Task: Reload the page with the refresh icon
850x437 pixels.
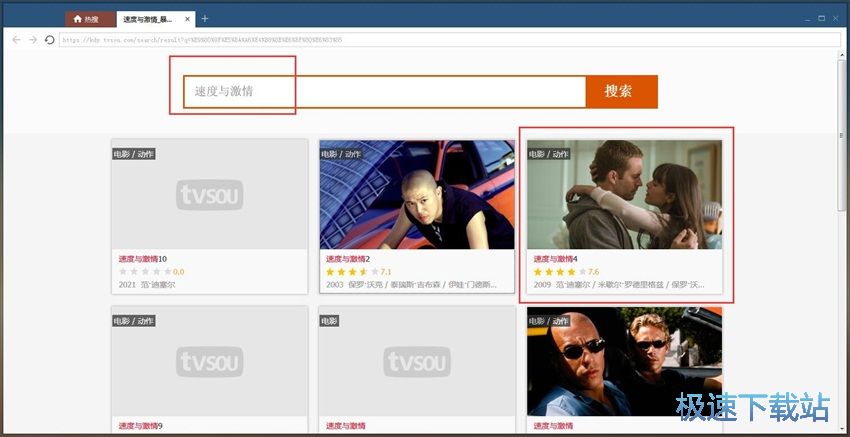Action: [x=50, y=40]
